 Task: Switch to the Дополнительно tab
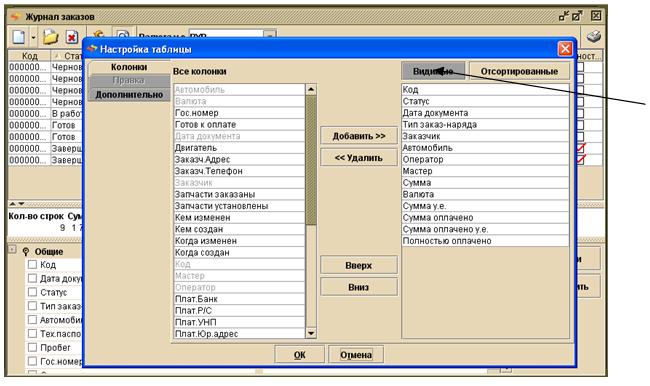point(129,95)
